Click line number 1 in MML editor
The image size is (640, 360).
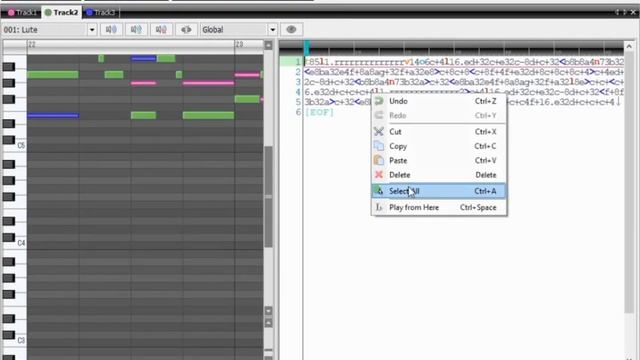[298, 62]
